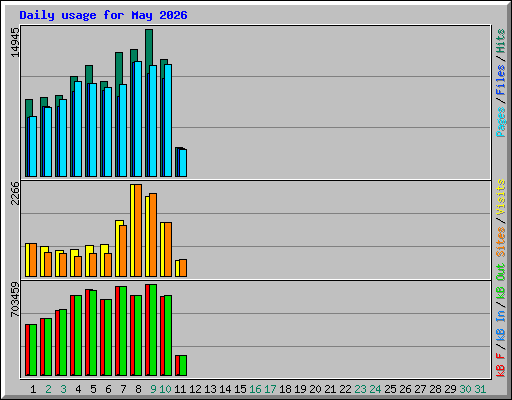Click the 'kB In' legend label

coord(501,325)
